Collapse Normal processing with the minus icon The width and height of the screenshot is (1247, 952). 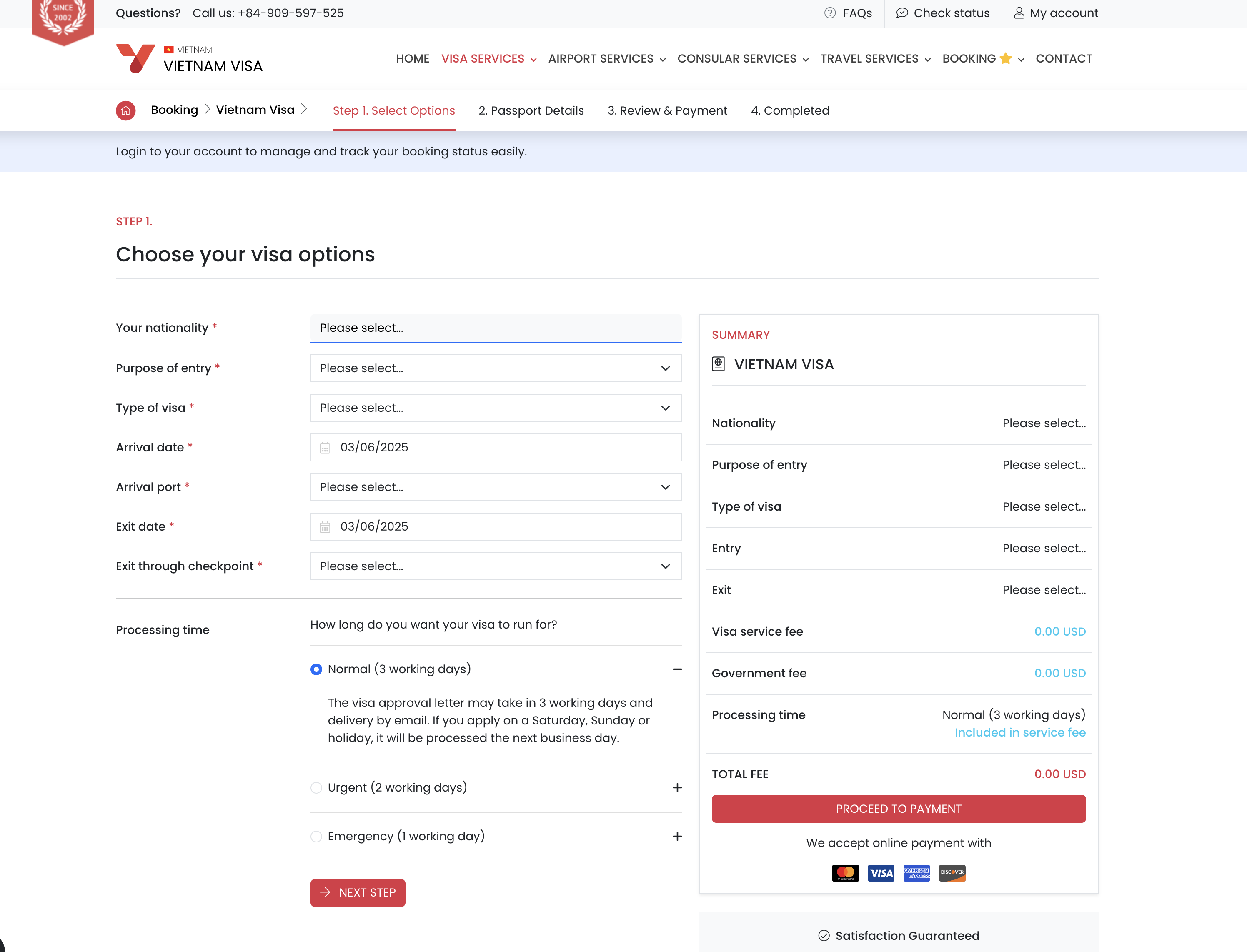677,669
